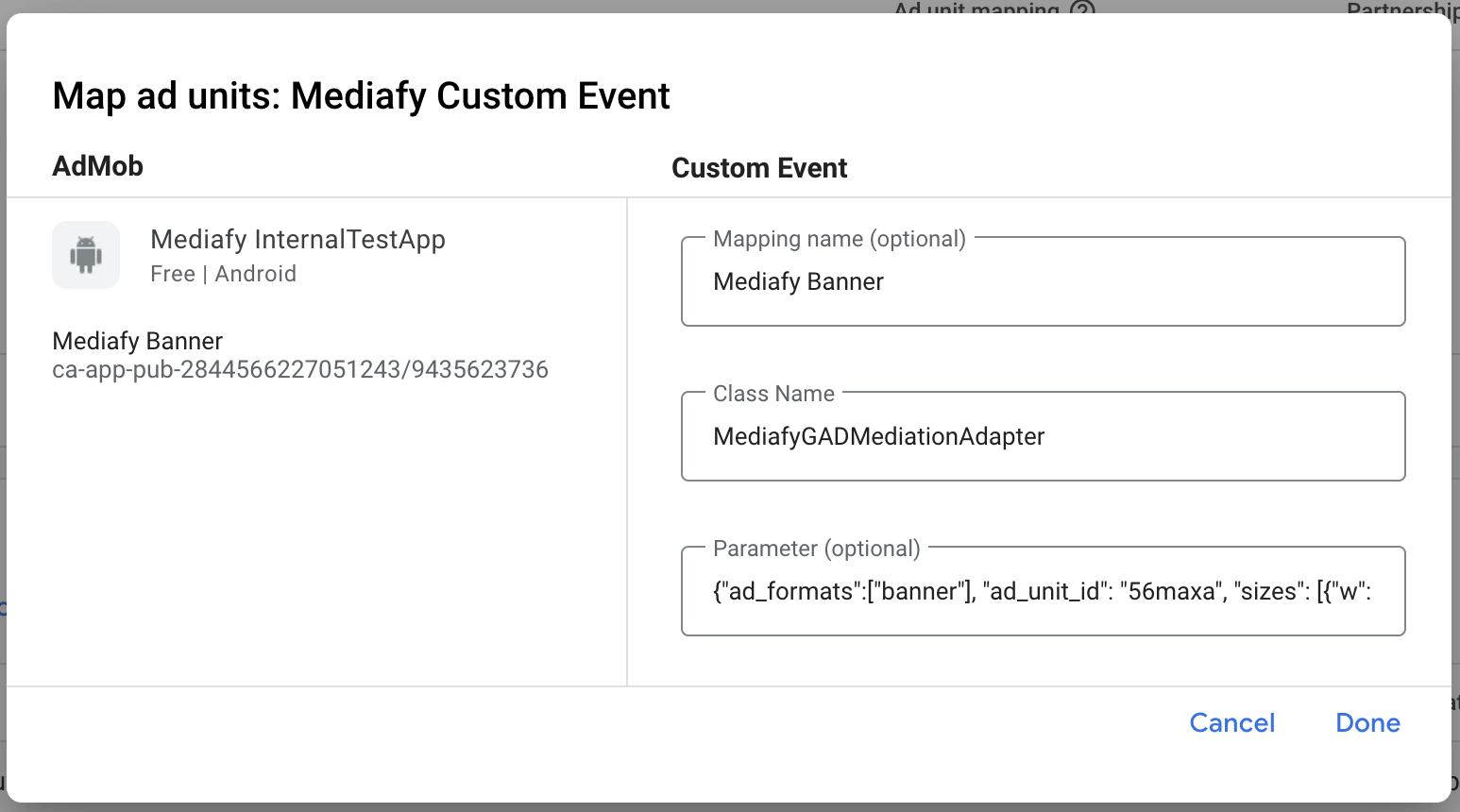Click into the Class Name field
Image resolution: width=1460 pixels, height=812 pixels.
coord(1043,437)
